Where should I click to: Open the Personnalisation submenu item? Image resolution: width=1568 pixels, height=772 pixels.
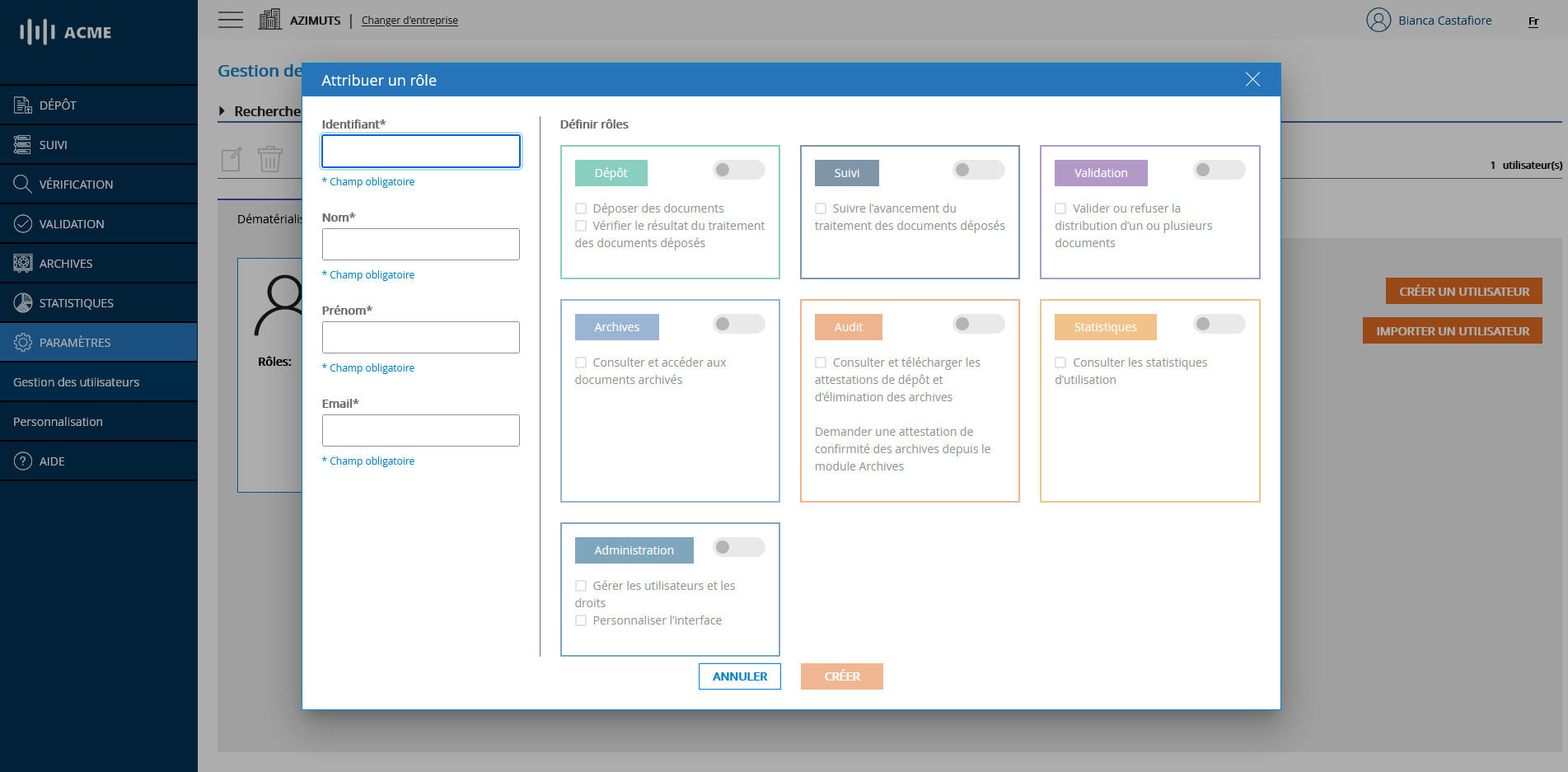pos(58,421)
